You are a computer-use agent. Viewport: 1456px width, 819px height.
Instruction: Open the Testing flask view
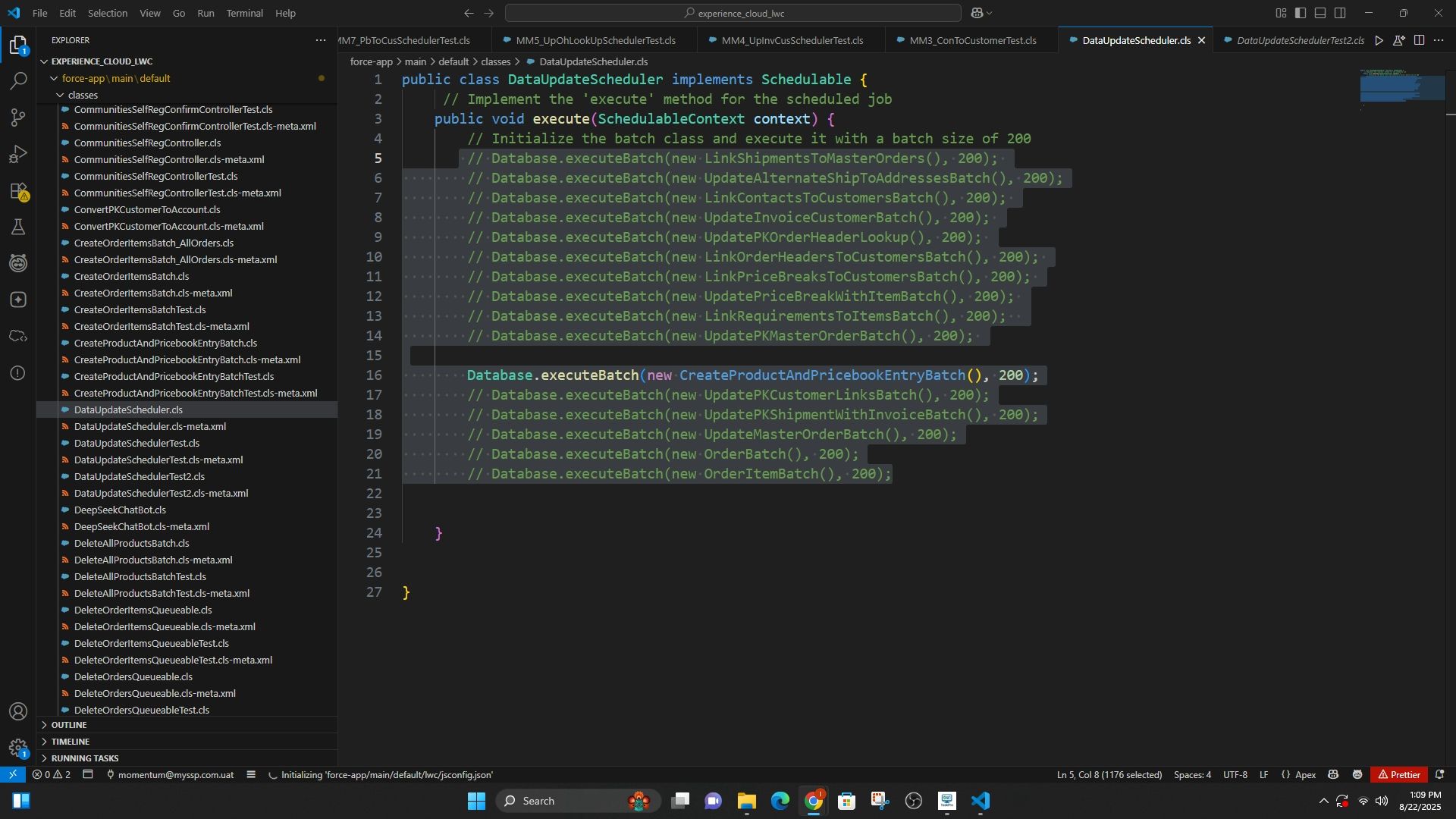pyautogui.click(x=18, y=227)
